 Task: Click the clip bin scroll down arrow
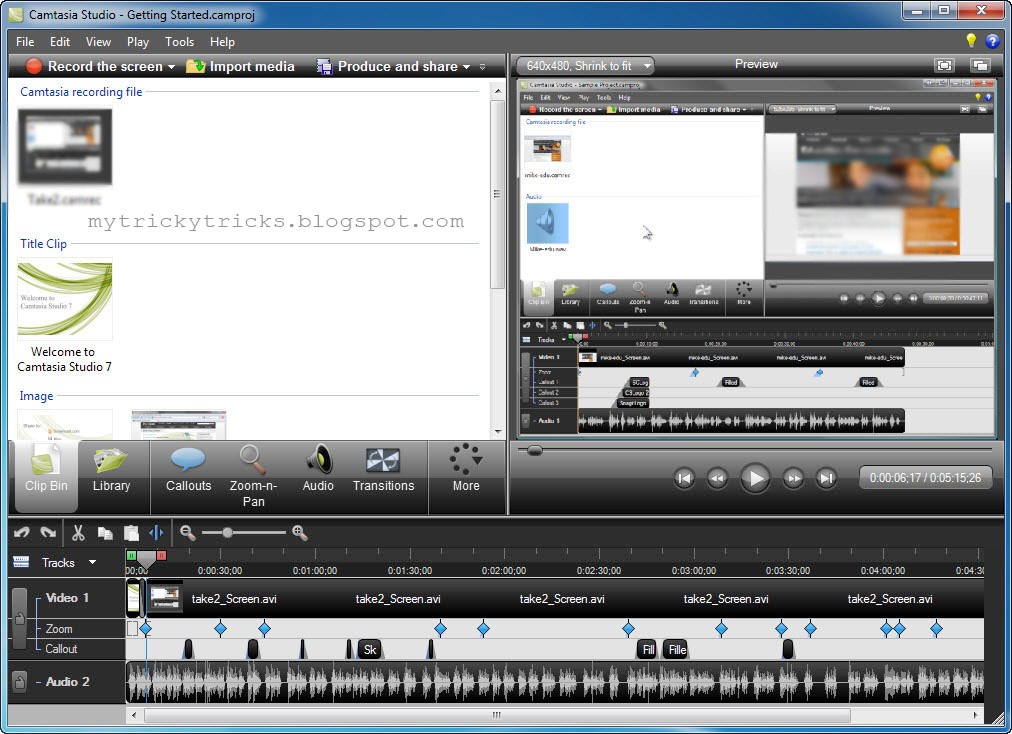(x=498, y=431)
